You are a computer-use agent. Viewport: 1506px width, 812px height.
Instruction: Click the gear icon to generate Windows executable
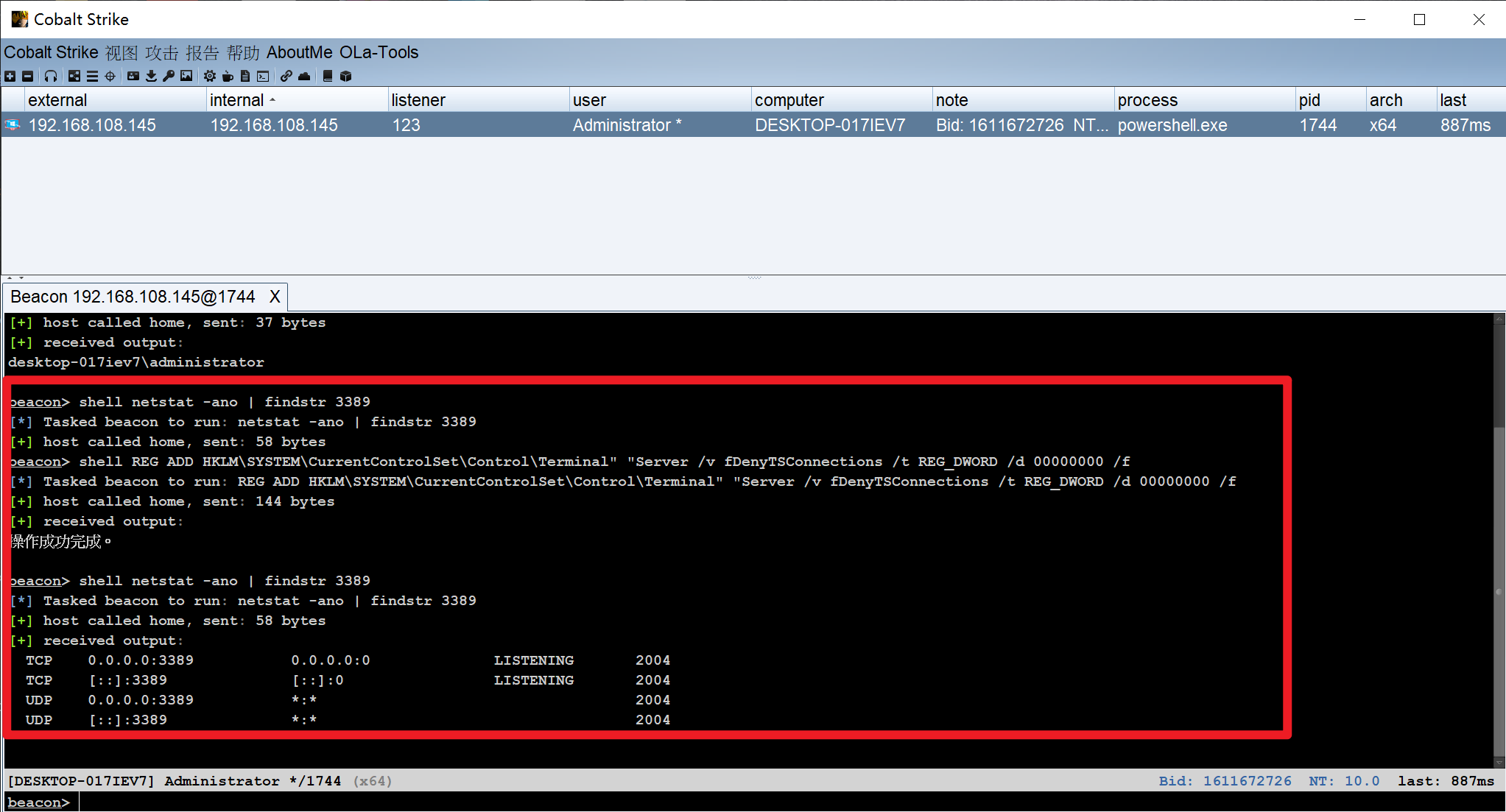[210, 76]
